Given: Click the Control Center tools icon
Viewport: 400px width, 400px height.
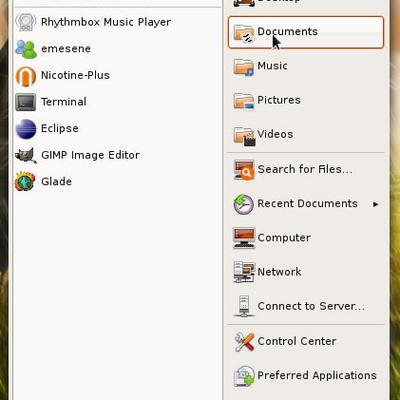Looking at the screenshot, I should point(244,341).
